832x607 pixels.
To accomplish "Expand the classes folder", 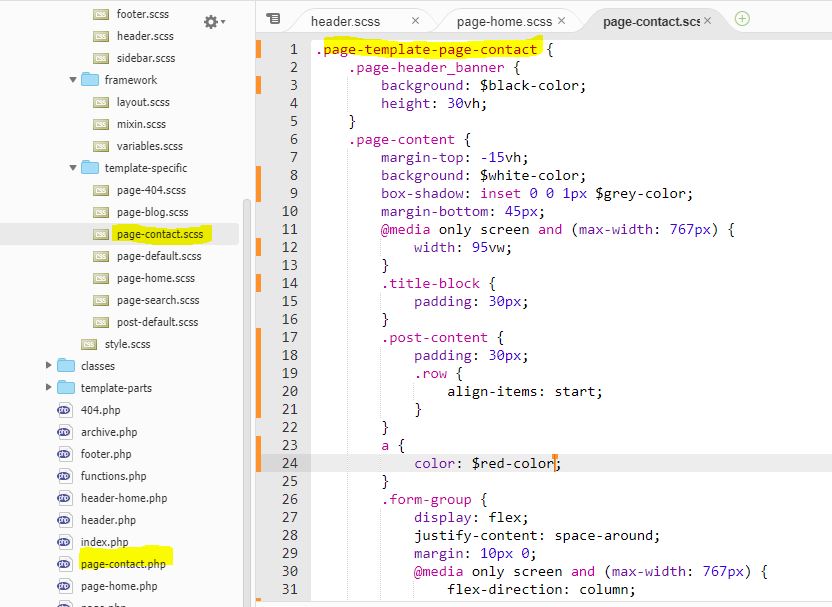I will (x=47, y=366).
